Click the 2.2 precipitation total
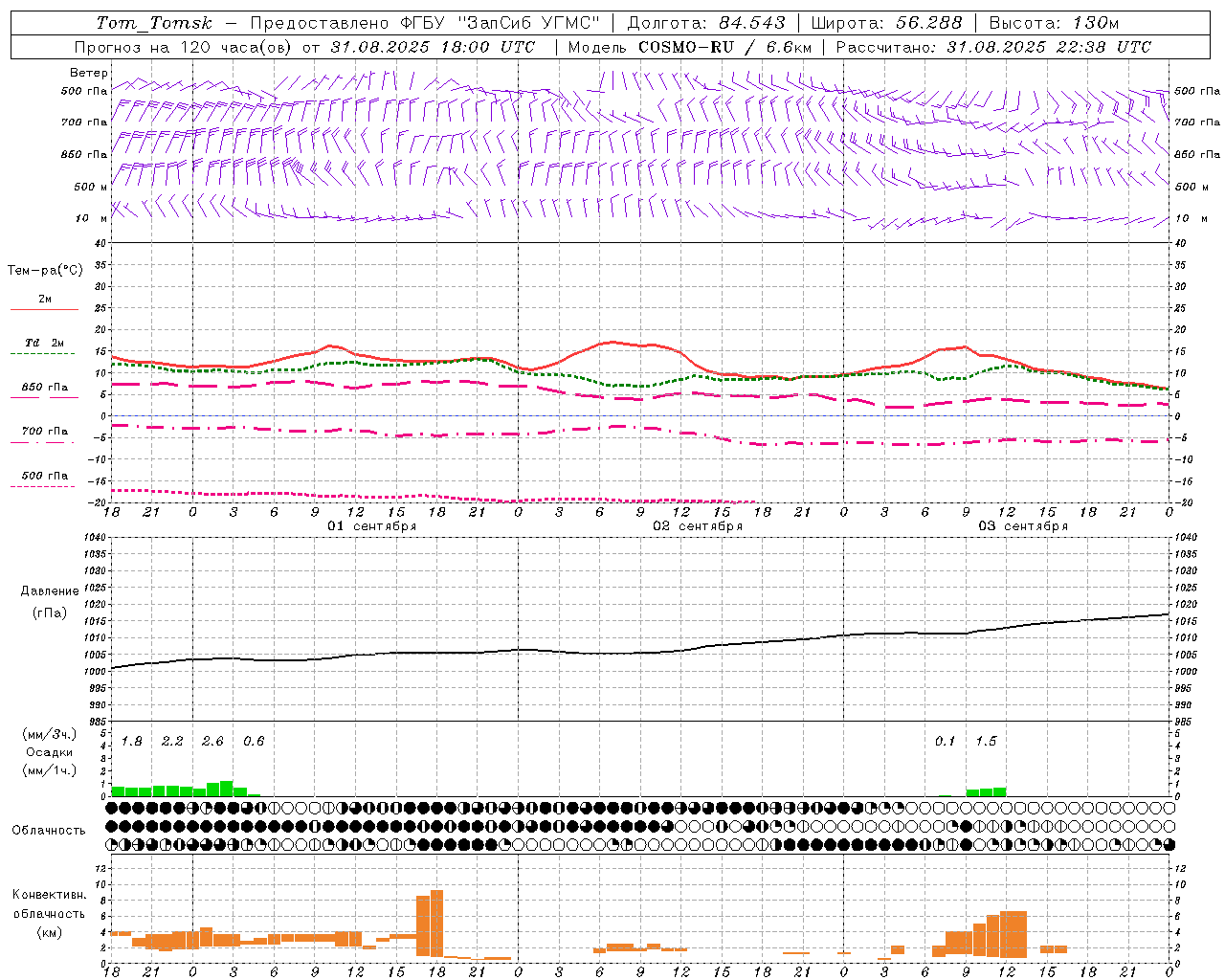 pos(172,742)
